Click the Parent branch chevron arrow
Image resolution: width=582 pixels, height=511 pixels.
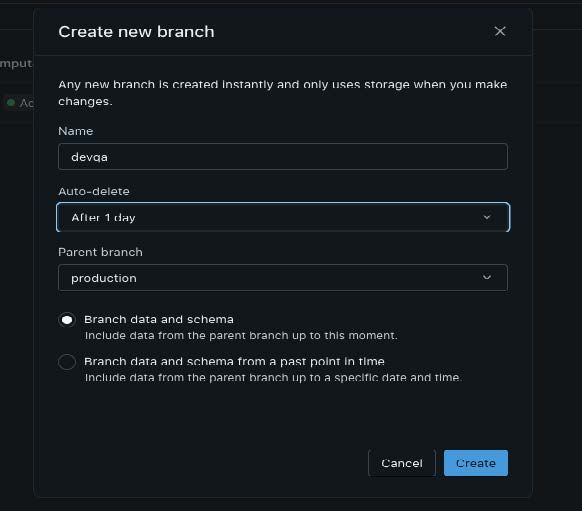point(487,277)
